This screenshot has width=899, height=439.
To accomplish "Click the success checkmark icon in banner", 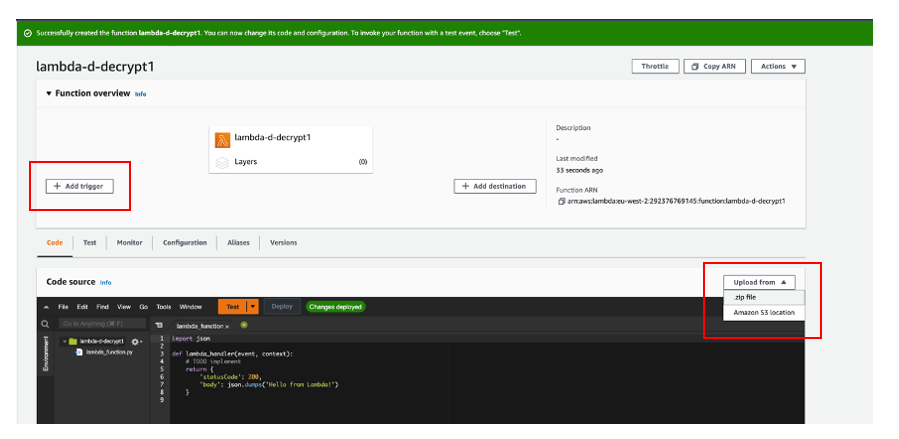I will [x=28, y=33].
